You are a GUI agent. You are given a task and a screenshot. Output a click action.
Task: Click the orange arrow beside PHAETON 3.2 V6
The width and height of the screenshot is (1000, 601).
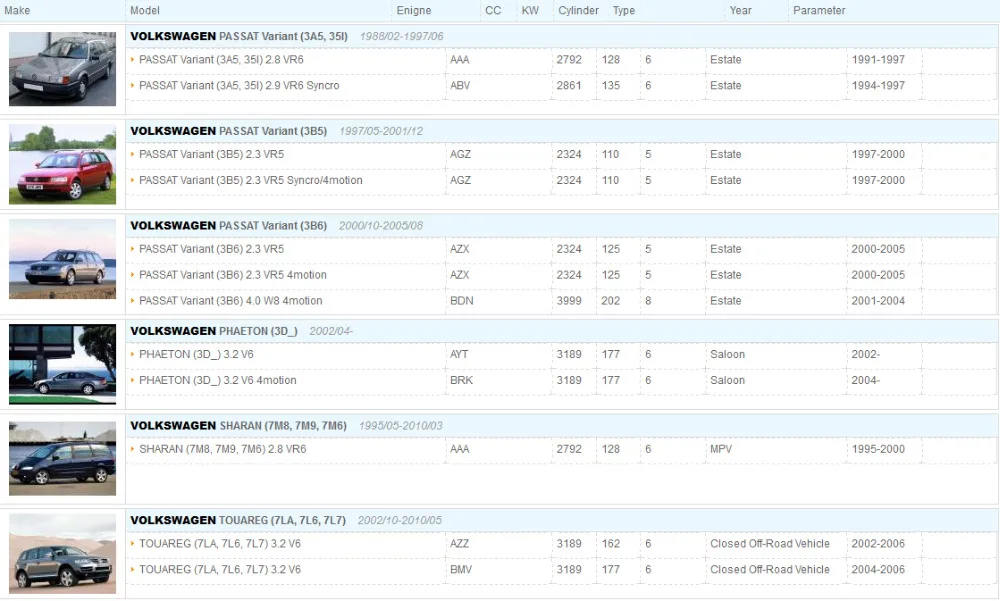coord(132,355)
